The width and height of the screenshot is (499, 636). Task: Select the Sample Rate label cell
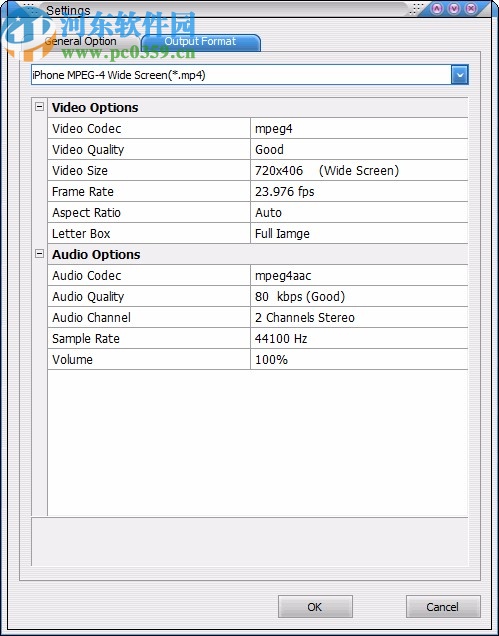click(x=149, y=339)
